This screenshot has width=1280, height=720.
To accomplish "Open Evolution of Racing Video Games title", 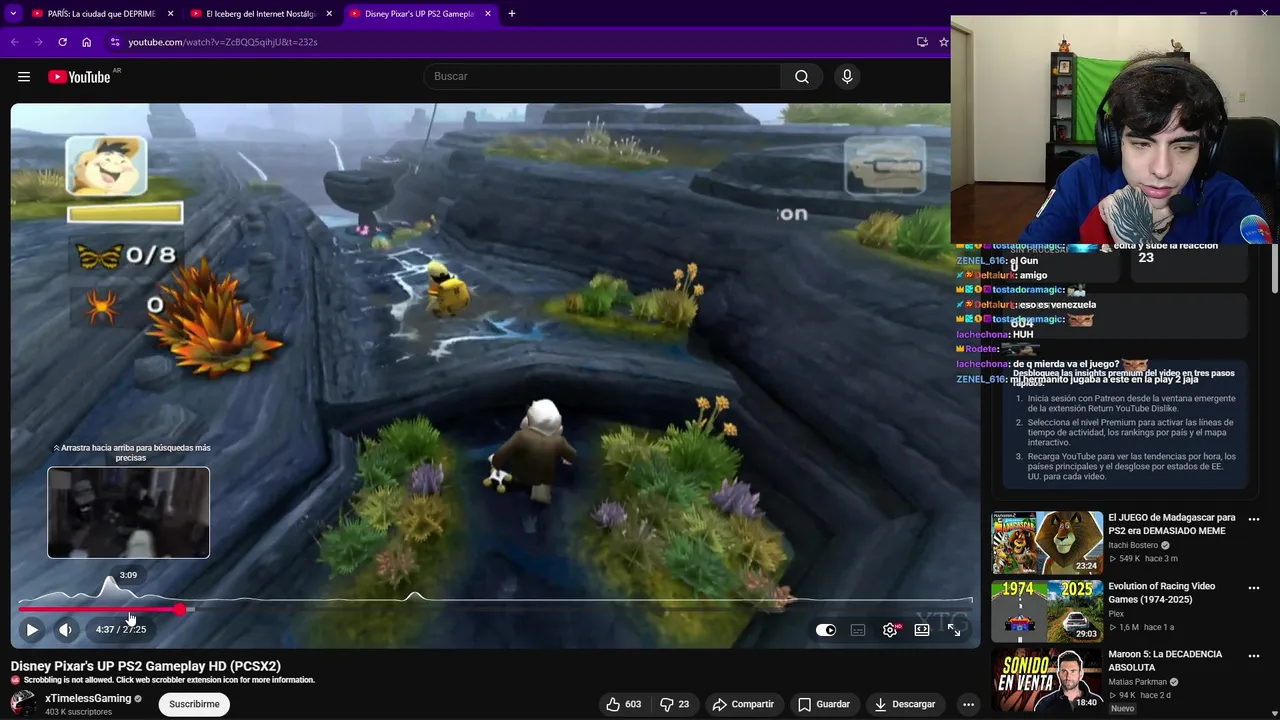I will click(1162, 592).
